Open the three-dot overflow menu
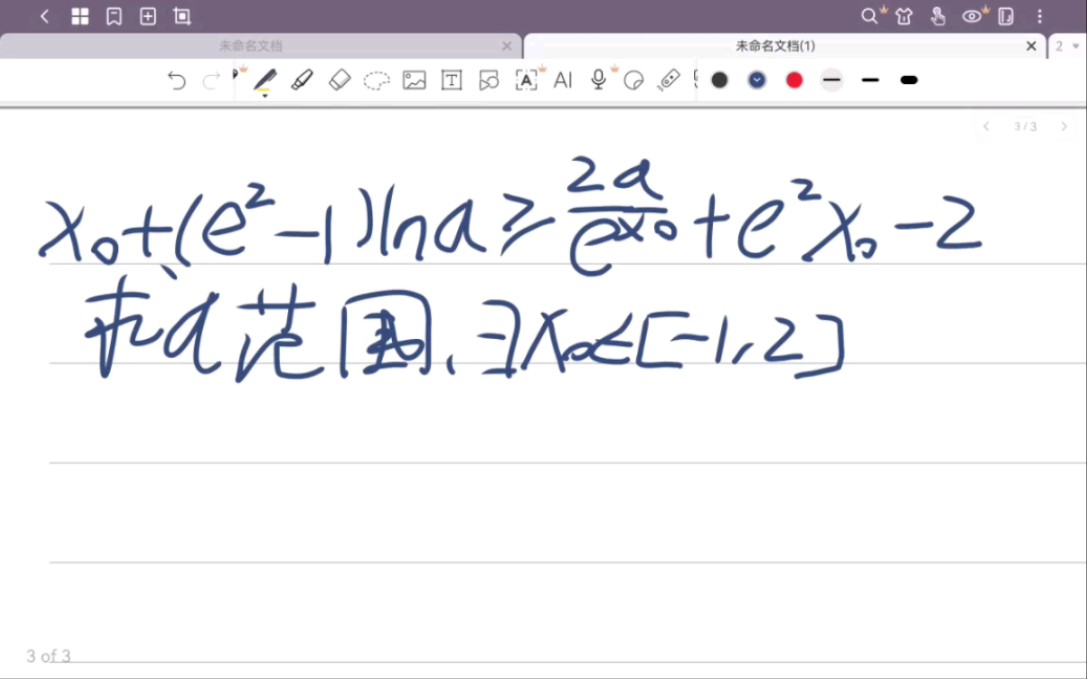 pyautogui.click(x=1040, y=16)
